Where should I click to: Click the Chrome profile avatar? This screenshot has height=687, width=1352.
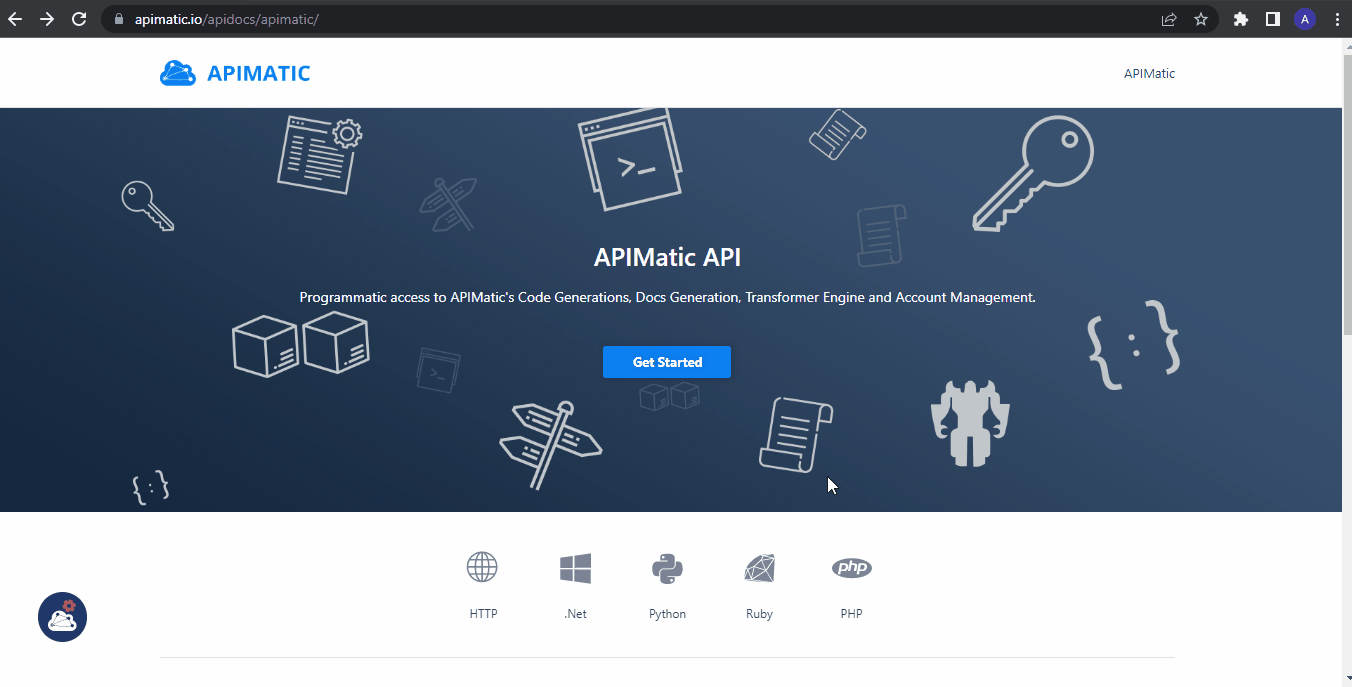(1304, 18)
